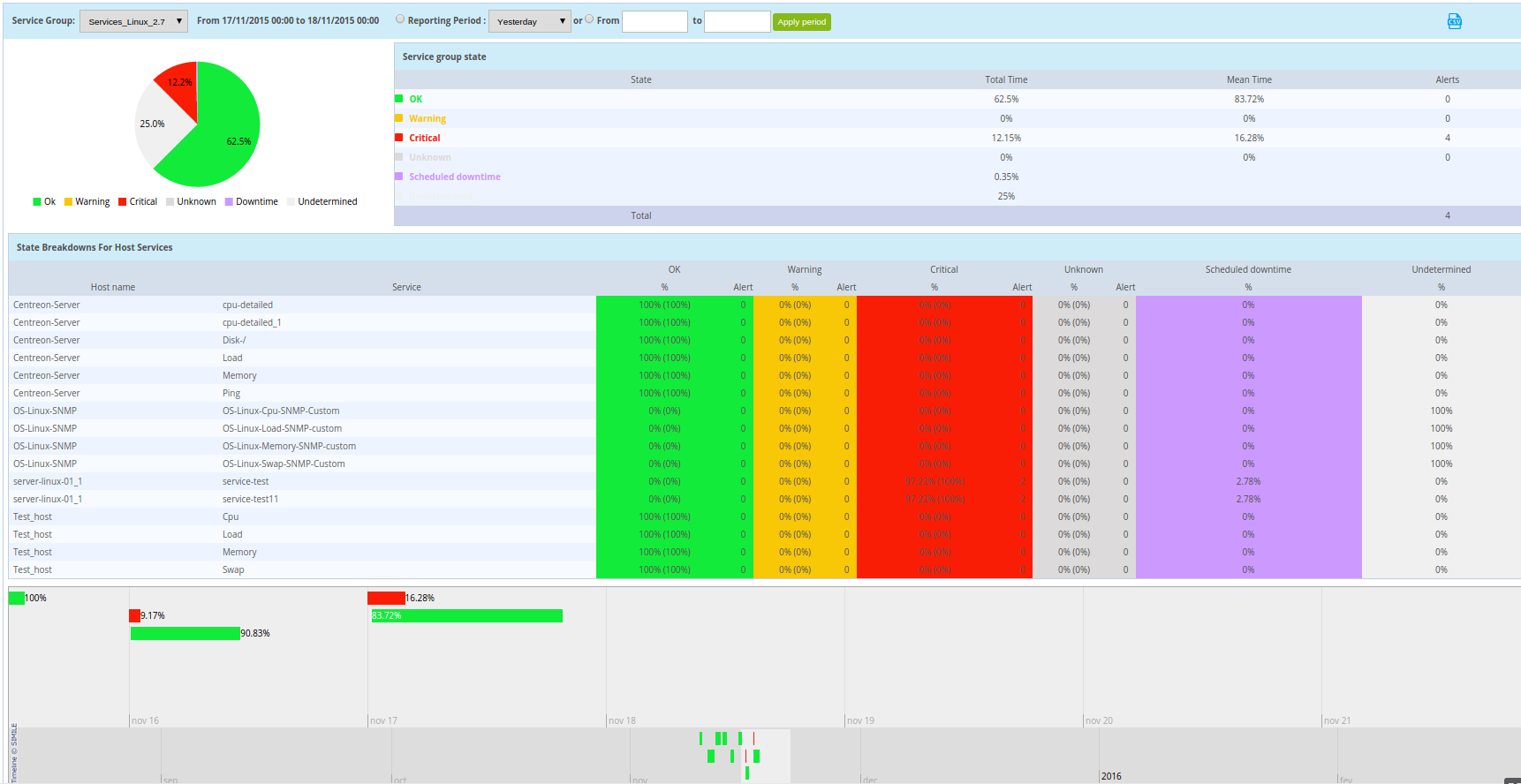Open the Service Group dropdown Services_Linux_2.7
The image size is (1521, 784).
coord(133,21)
